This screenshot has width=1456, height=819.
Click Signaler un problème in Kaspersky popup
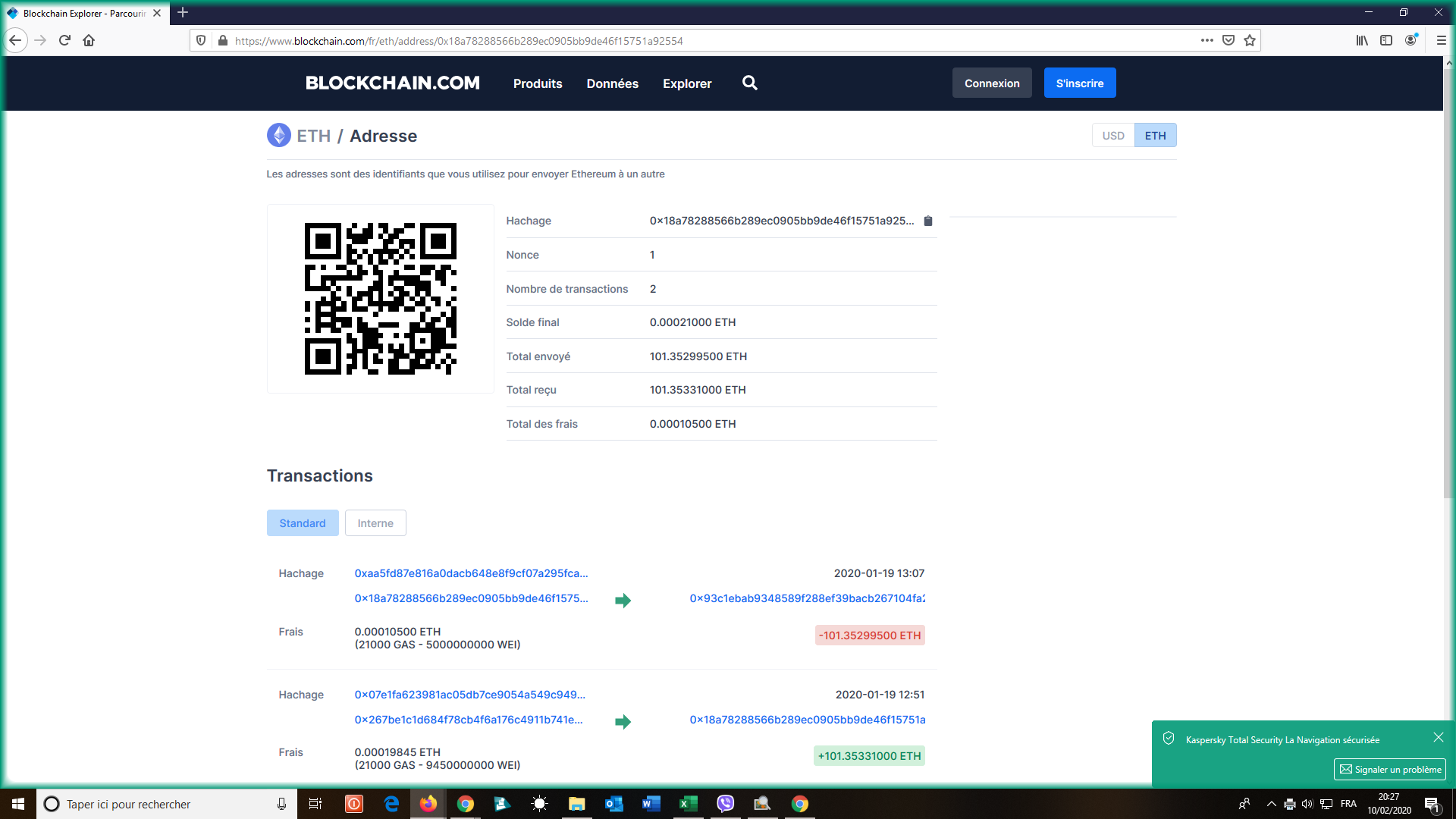pyautogui.click(x=1389, y=769)
